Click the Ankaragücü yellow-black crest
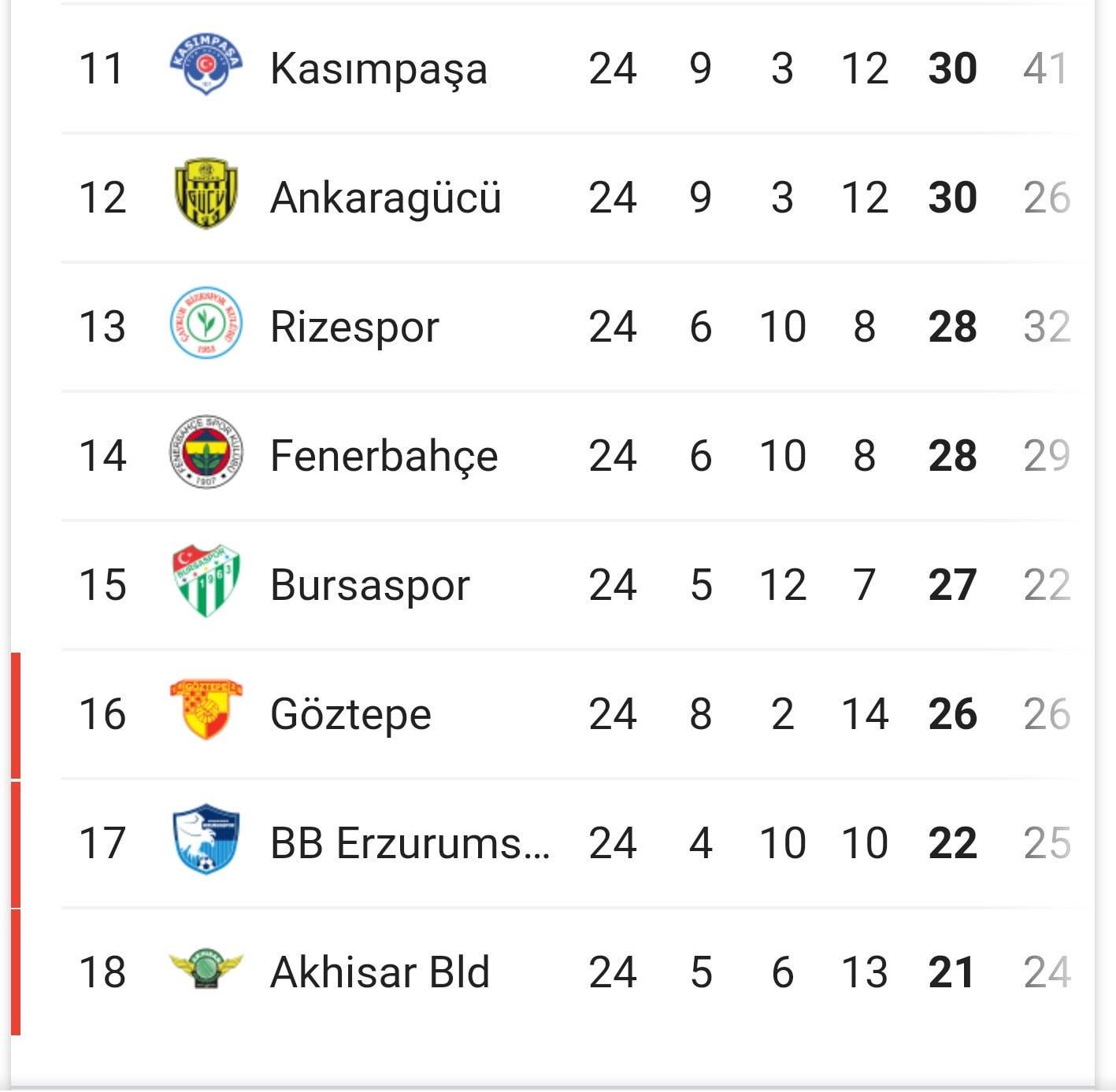This screenshot has height=1092, width=1116. (206, 194)
